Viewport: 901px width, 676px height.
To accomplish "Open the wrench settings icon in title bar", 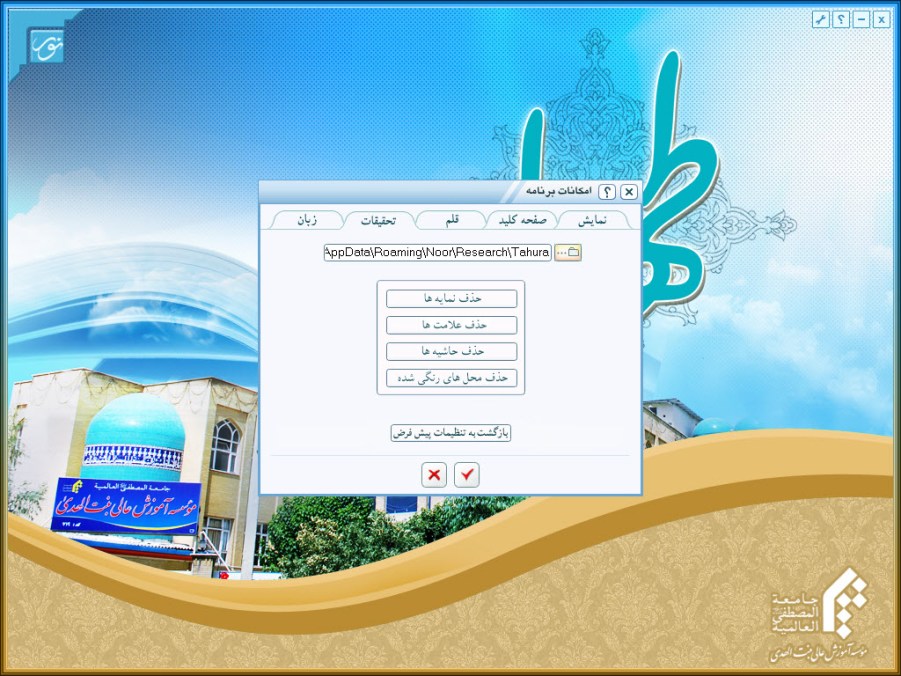I will point(821,20).
